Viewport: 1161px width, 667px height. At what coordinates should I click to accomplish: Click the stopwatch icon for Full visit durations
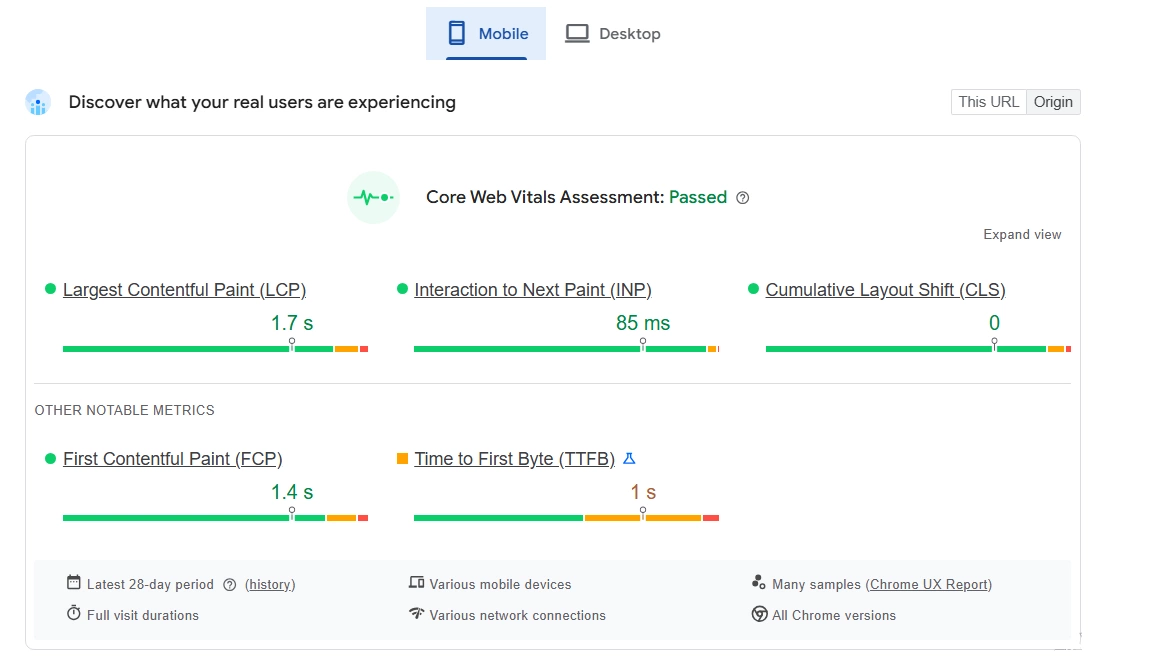pyautogui.click(x=73, y=614)
